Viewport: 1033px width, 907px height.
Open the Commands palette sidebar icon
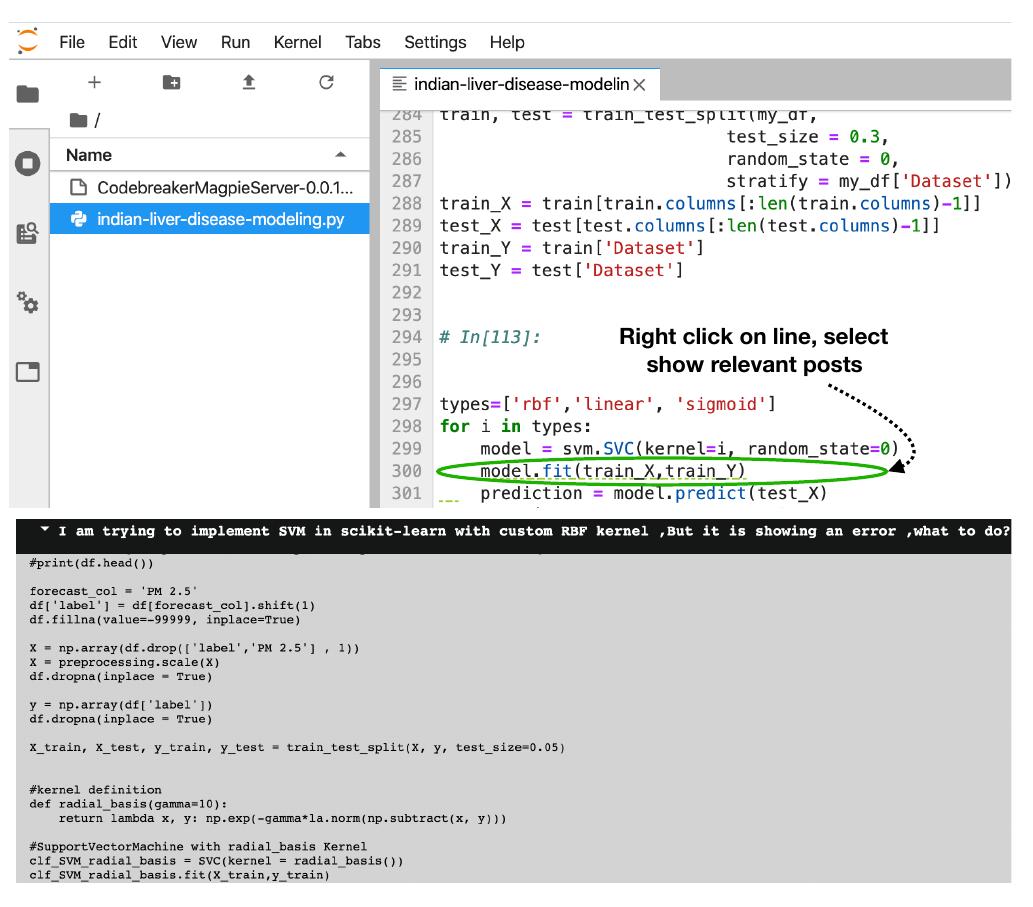point(28,233)
